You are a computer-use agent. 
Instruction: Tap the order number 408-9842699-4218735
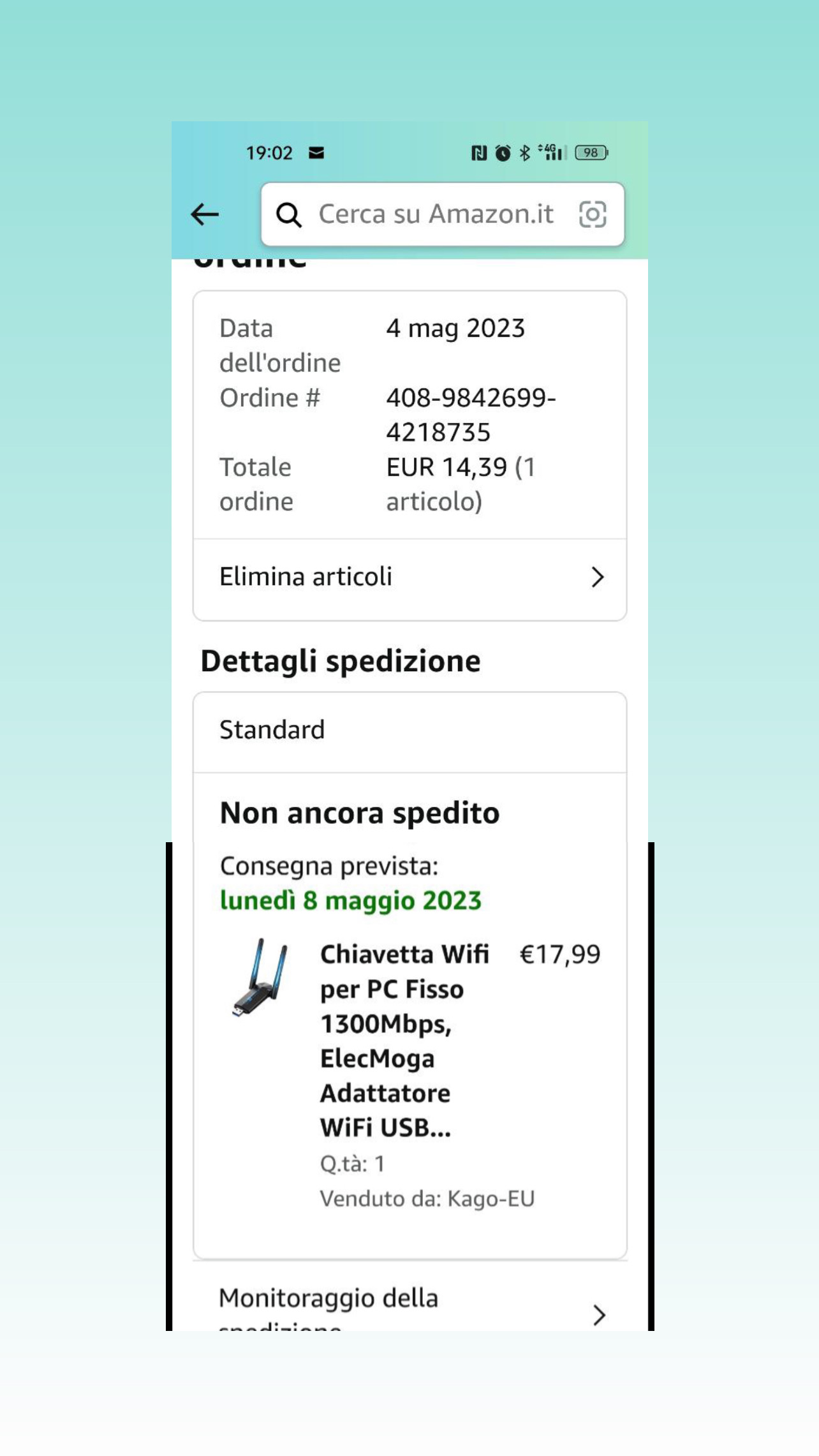(x=470, y=415)
